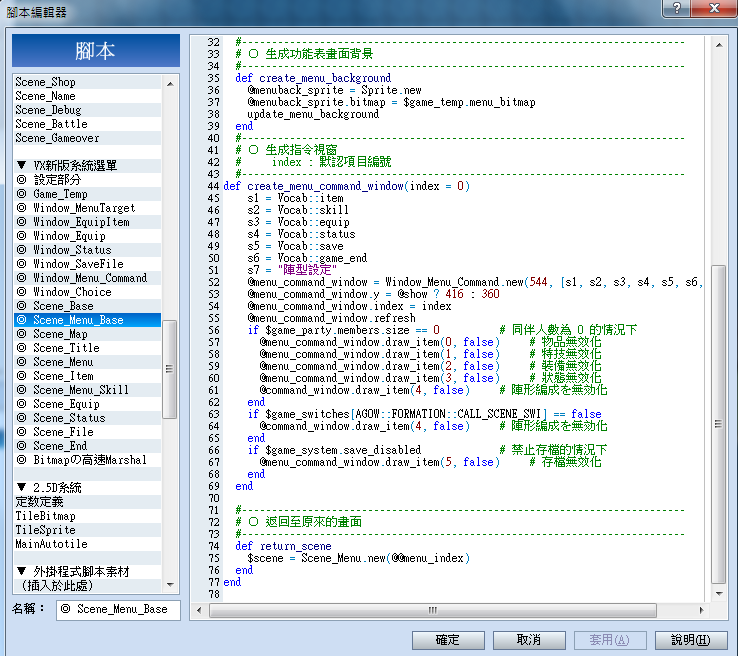Viewport: 738px width, 656px height.
Task: Select the Game_Temp script entry
Action: click(88, 194)
